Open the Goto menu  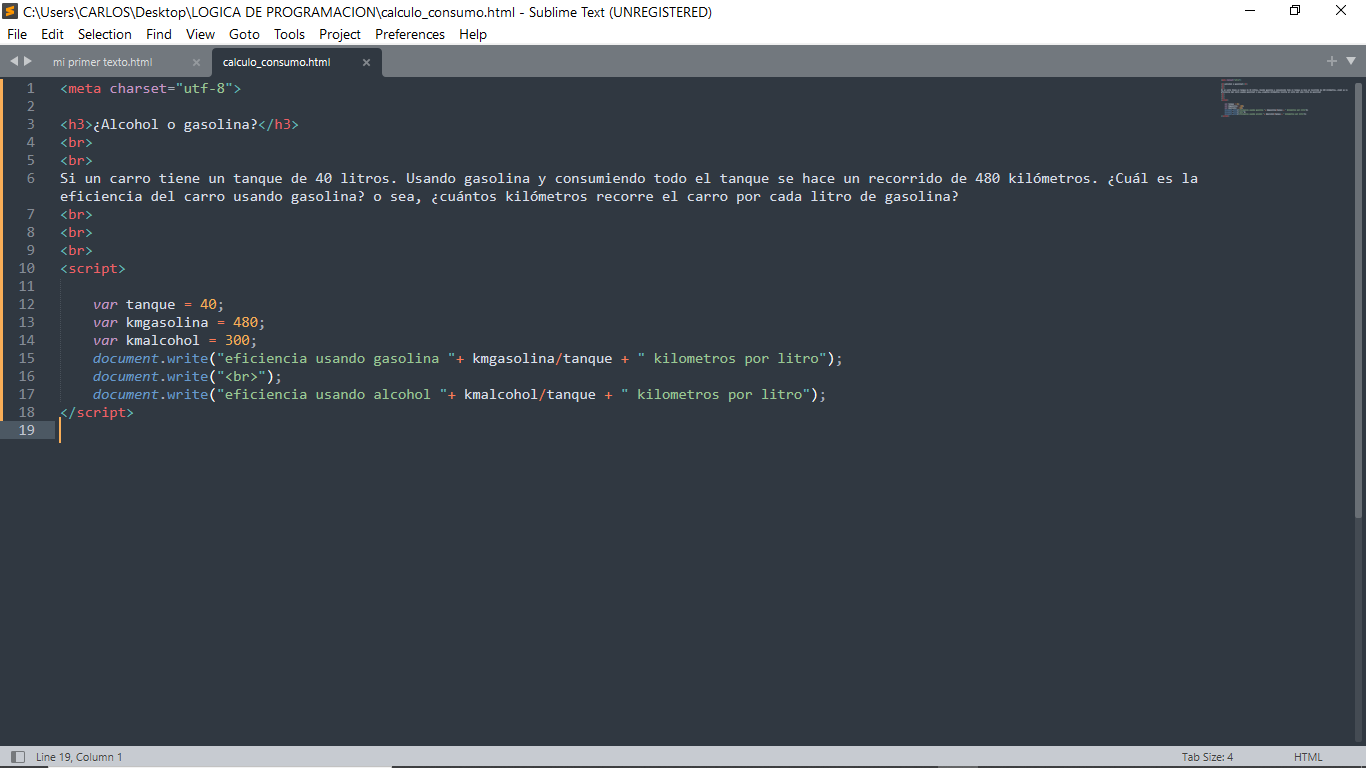point(244,34)
